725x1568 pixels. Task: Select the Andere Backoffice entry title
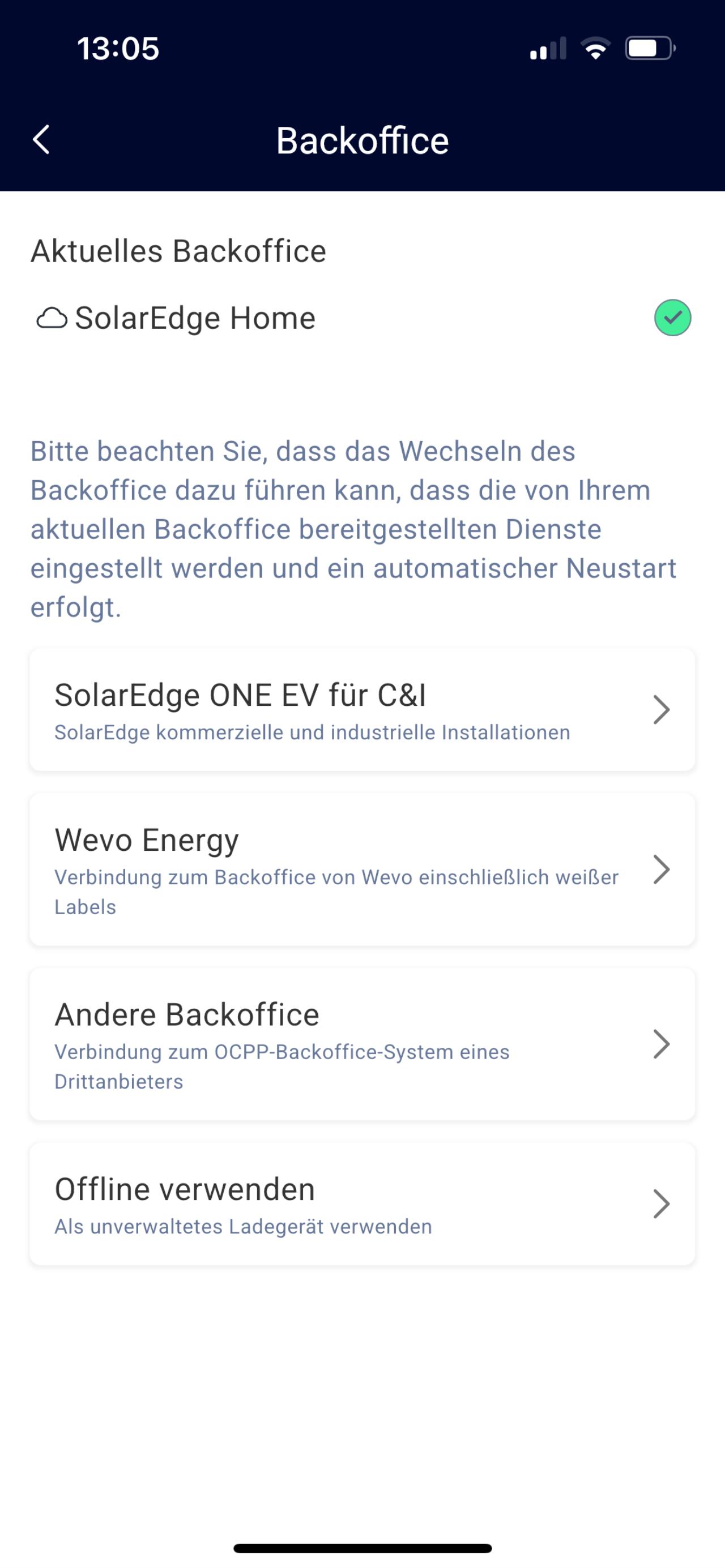[186, 1015]
